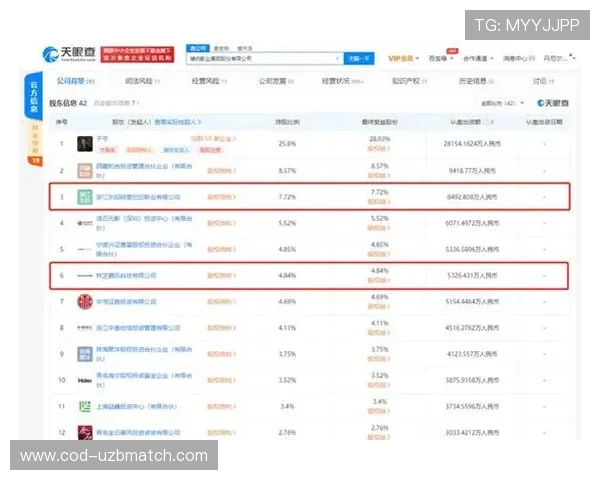The height and width of the screenshot is (480, 600).
Task: Open the equity chain link under 28.02%
Action: pos(379,149)
